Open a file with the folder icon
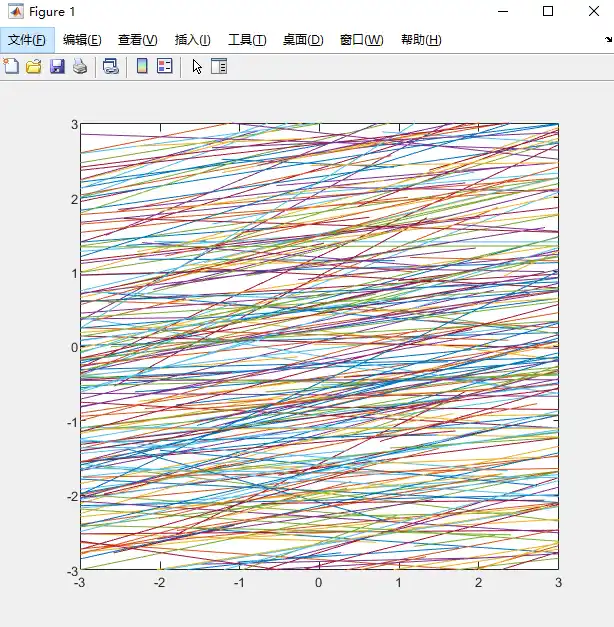 point(34,66)
